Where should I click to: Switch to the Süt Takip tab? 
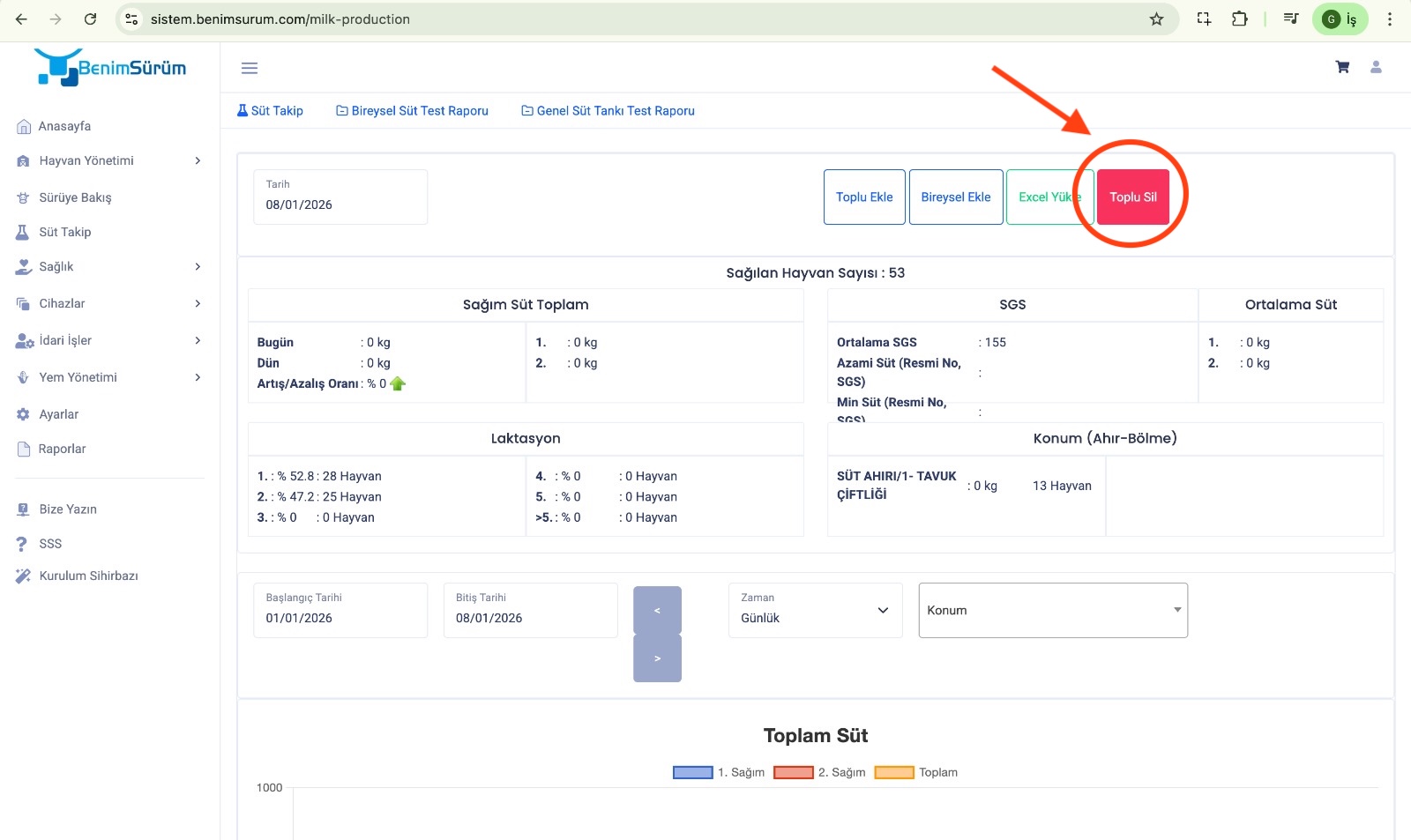(x=270, y=111)
